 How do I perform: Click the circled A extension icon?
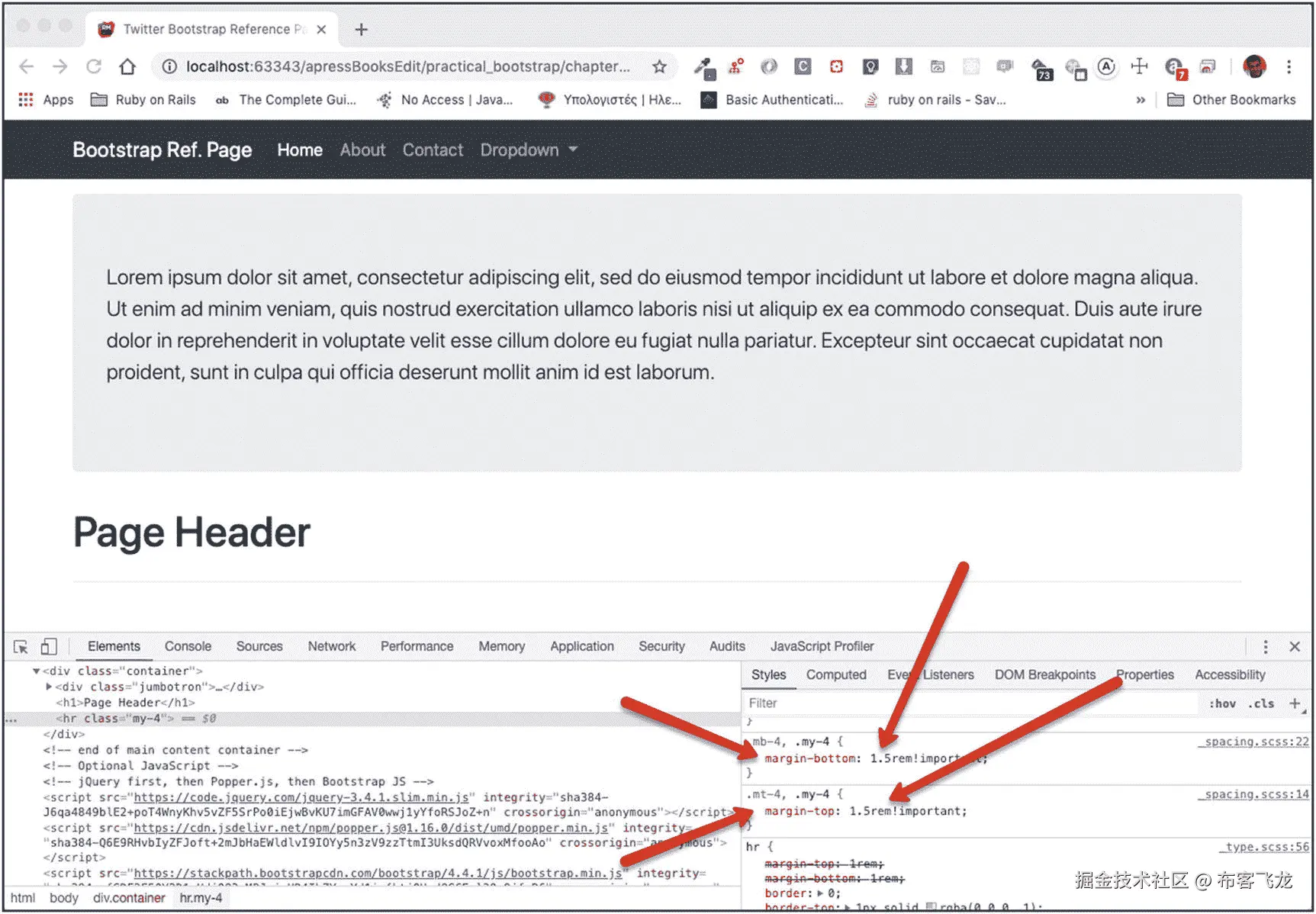point(1106,66)
